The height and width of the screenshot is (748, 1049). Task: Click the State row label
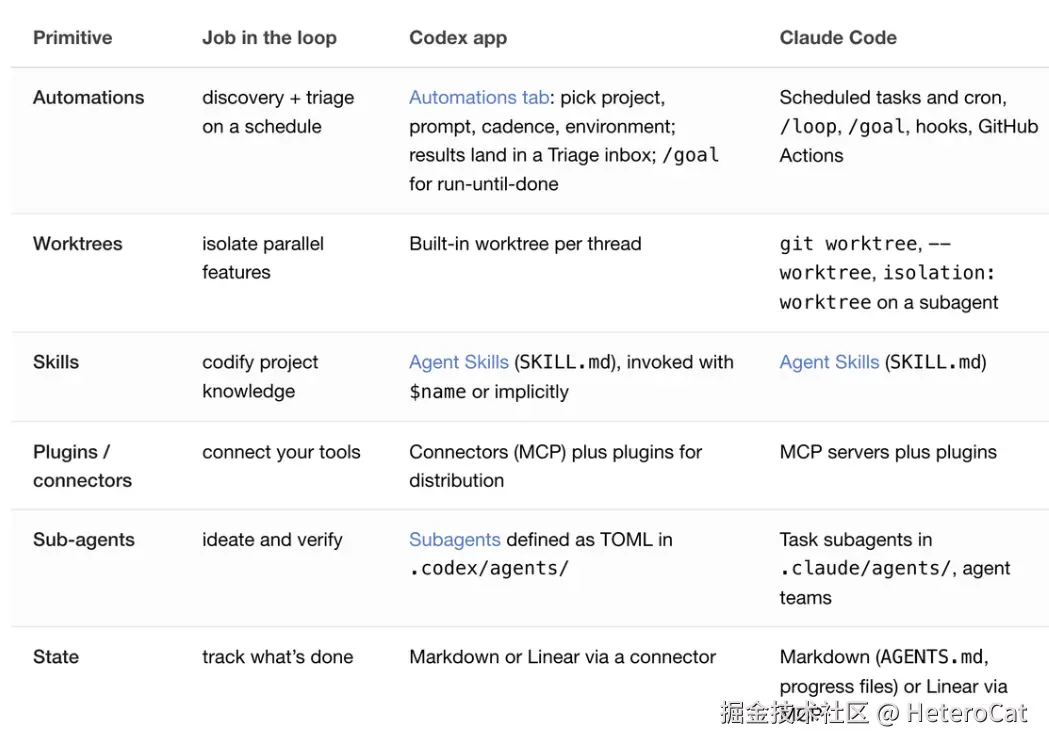56,657
